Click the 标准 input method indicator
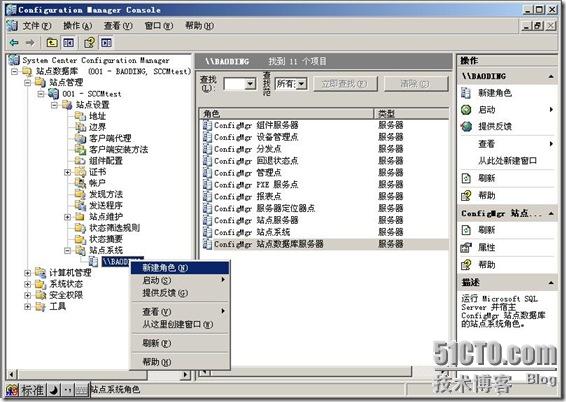Screen dimensions: 566x402 tap(32, 390)
